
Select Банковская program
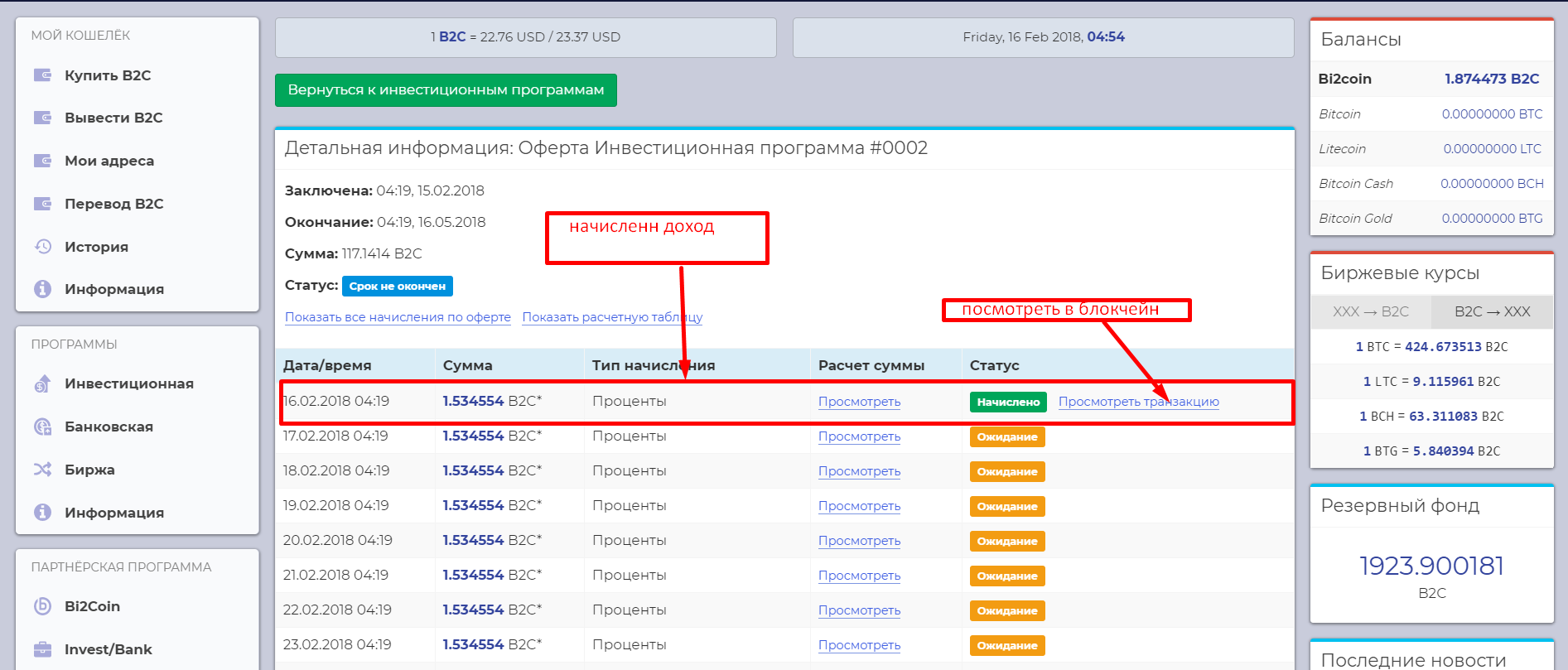tap(109, 427)
